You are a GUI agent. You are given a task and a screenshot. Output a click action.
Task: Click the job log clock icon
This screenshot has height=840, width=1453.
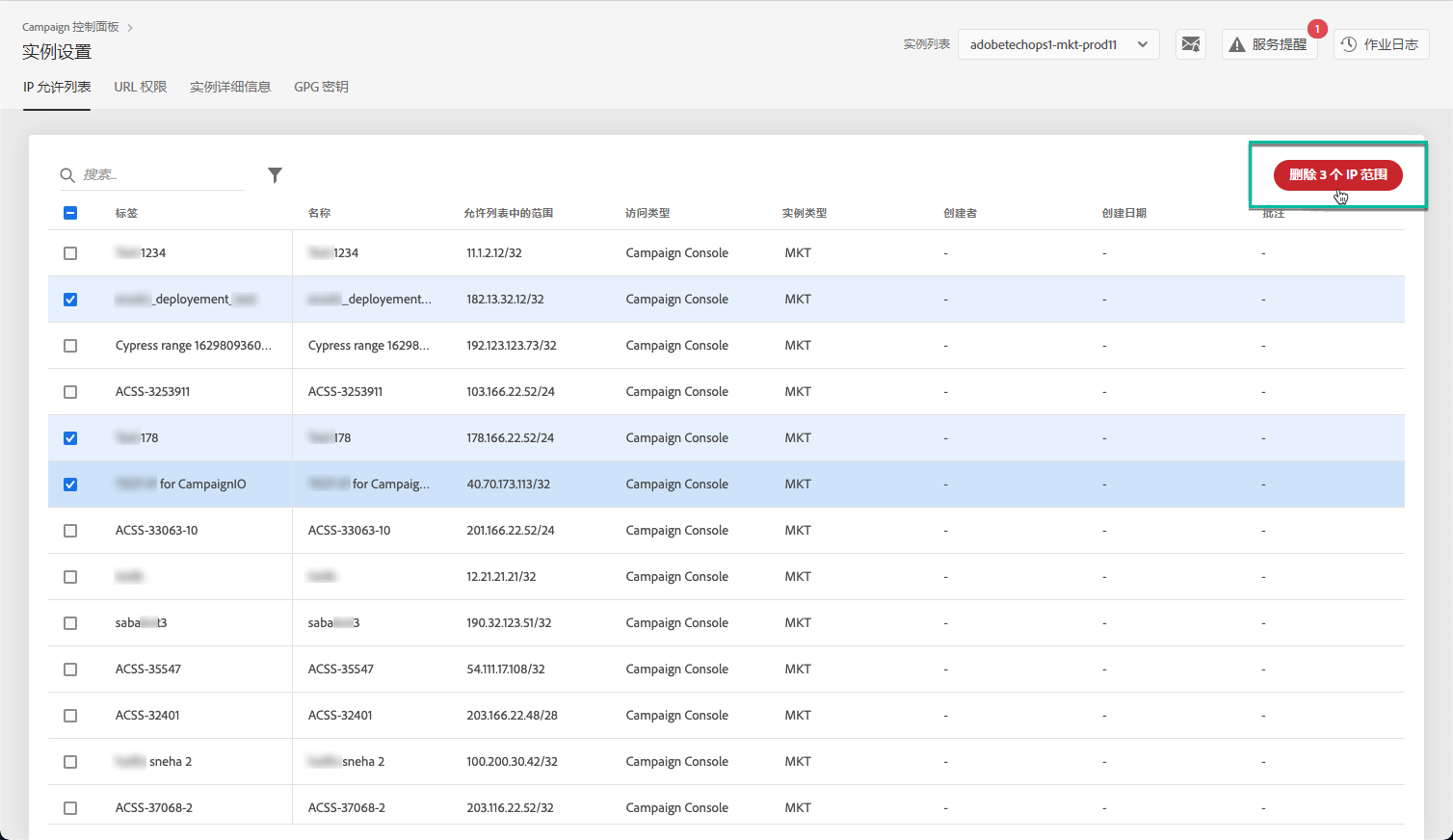pos(1349,44)
